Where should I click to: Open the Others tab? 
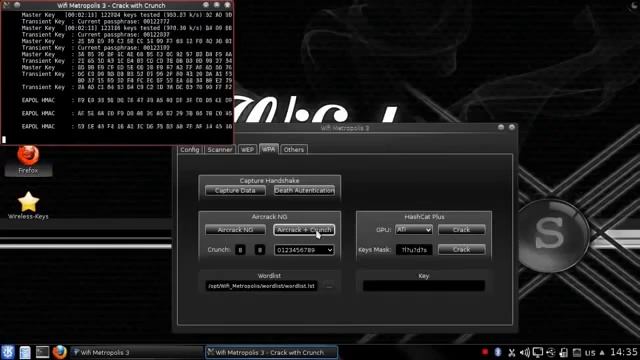coord(294,149)
